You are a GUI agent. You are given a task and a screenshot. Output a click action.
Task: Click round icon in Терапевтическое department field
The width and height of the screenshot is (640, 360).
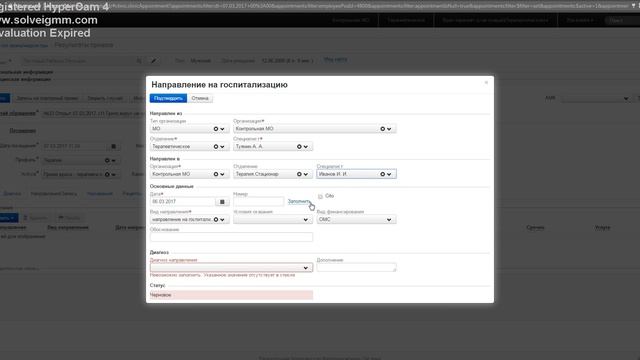pyautogui.click(x=216, y=147)
